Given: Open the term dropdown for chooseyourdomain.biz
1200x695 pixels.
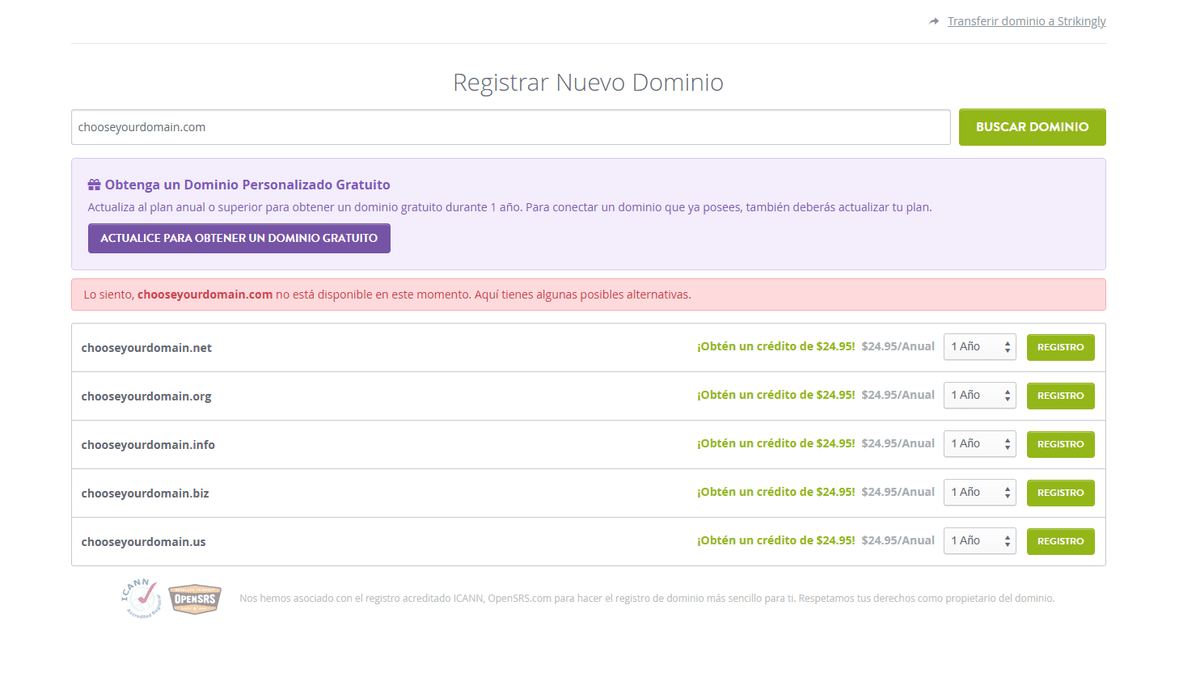Looking at the screenshot, I should 979,492.
